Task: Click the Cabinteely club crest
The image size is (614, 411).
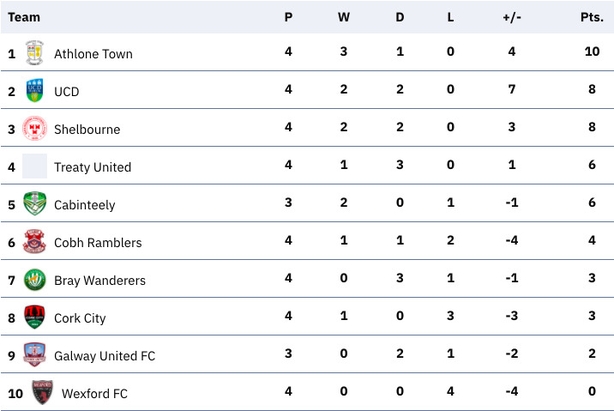Action: (34, 204)
